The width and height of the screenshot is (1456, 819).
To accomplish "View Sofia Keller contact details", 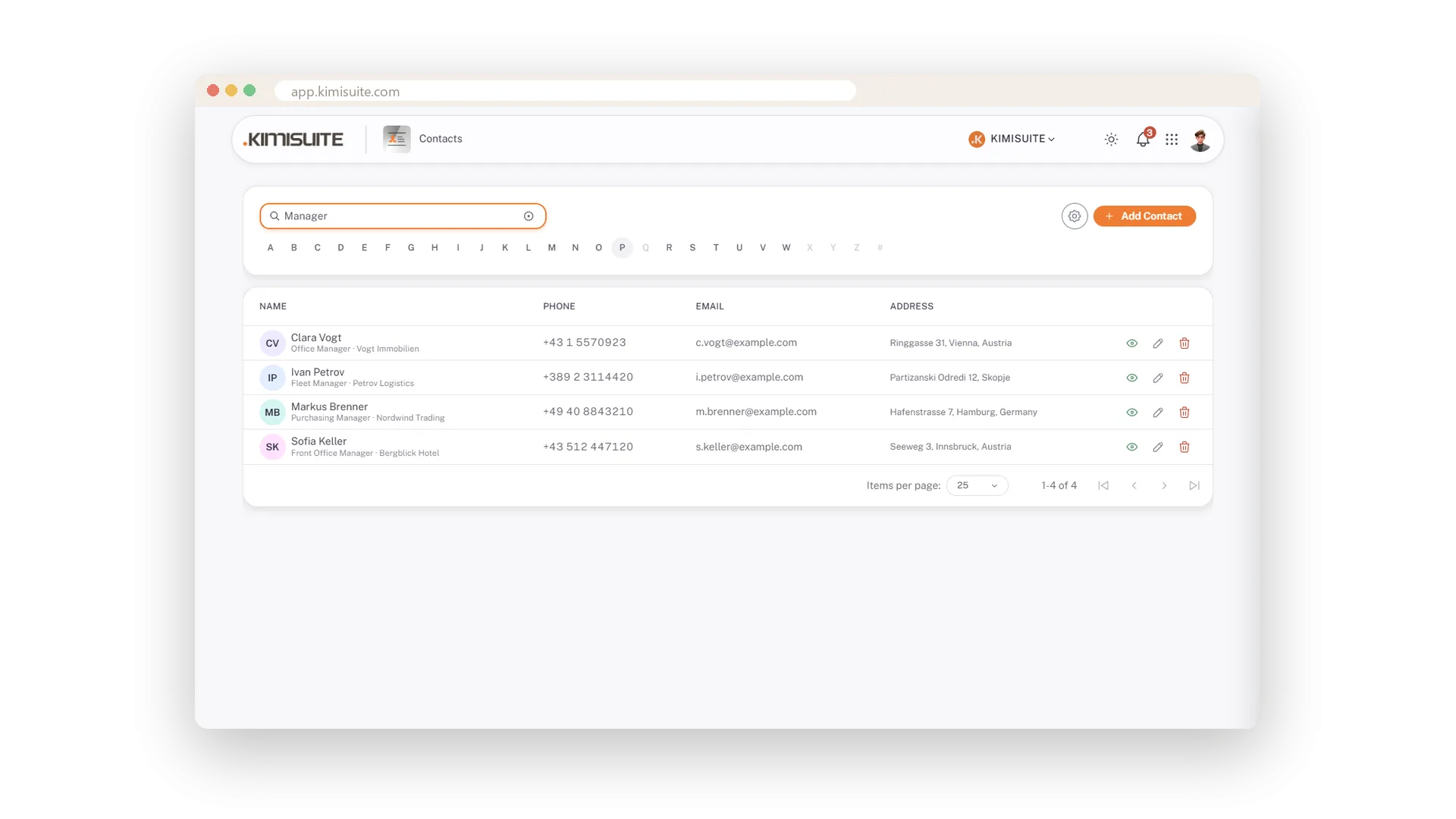I will point(1131,447).
